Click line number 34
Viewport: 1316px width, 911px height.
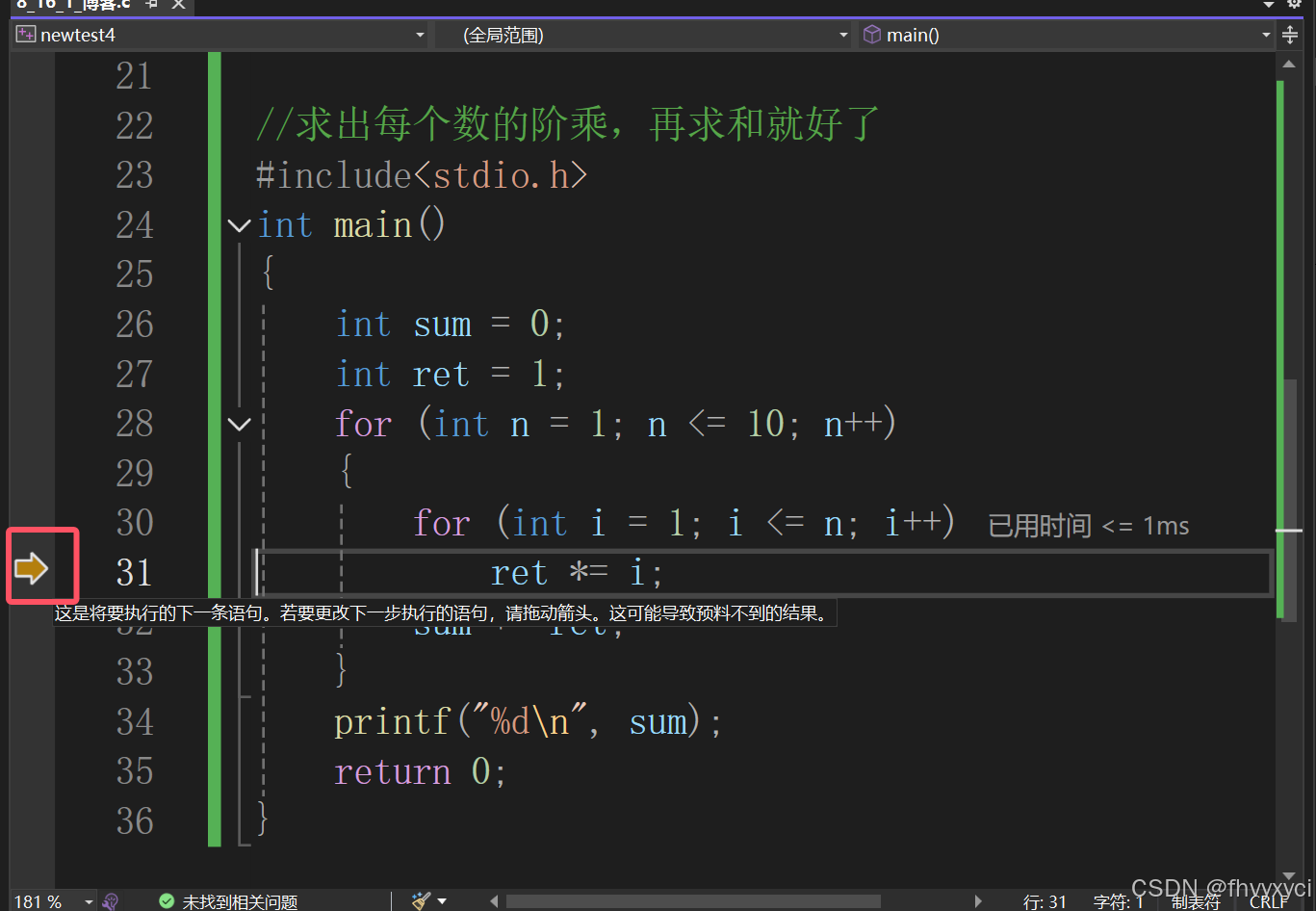coord(134,722)
